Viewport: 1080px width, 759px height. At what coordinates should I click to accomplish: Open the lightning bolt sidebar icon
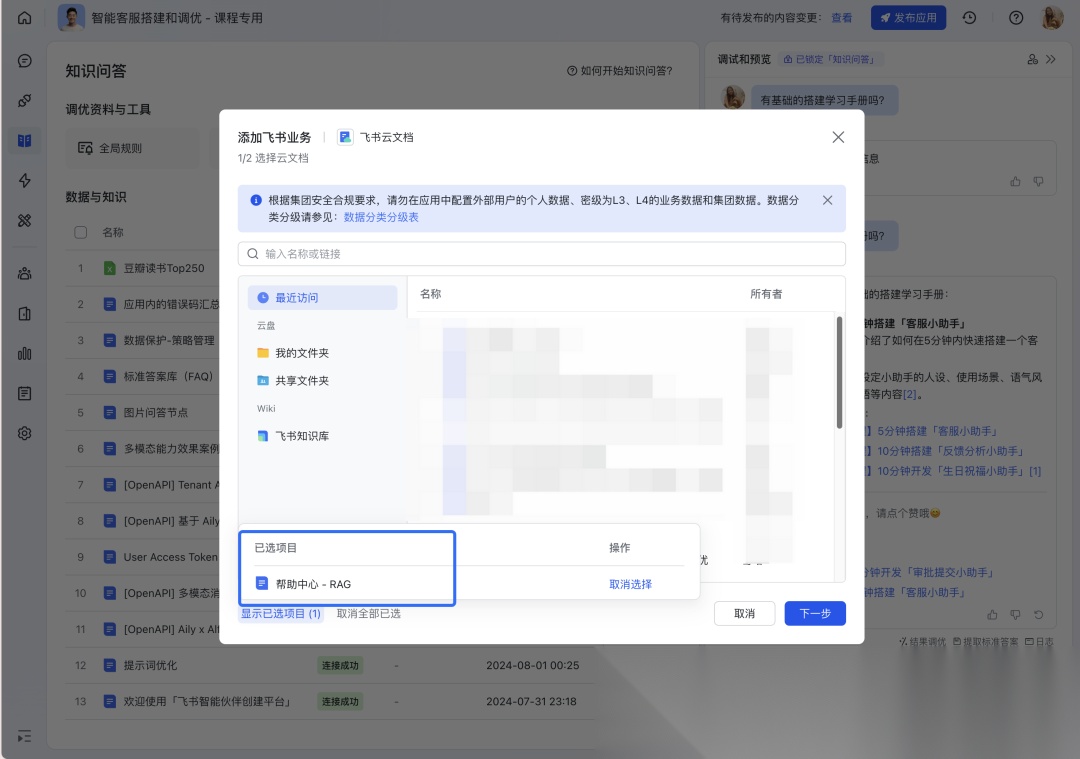(x=25, y=180)
